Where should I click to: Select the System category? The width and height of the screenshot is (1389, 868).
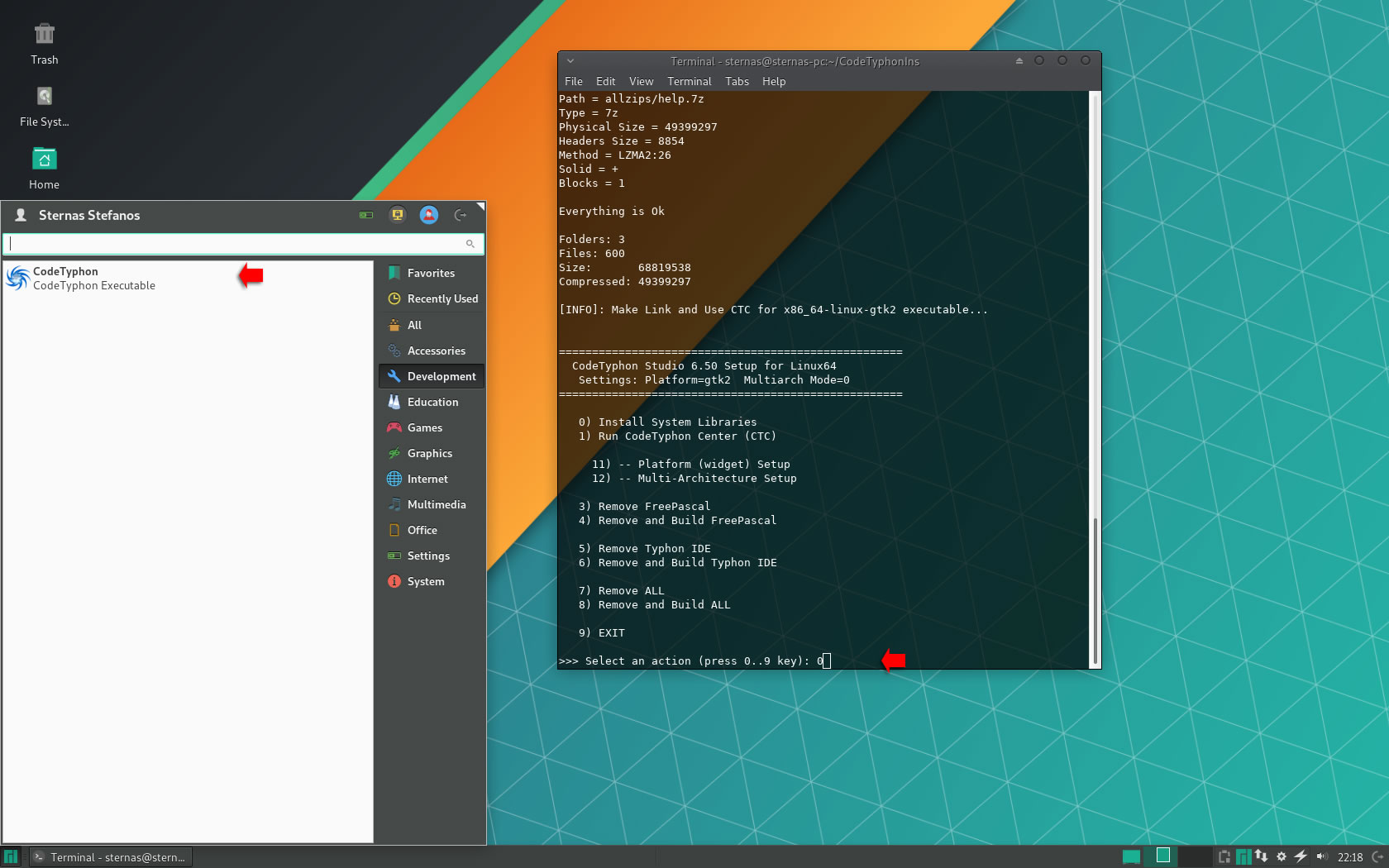click(x=432, y=581)
